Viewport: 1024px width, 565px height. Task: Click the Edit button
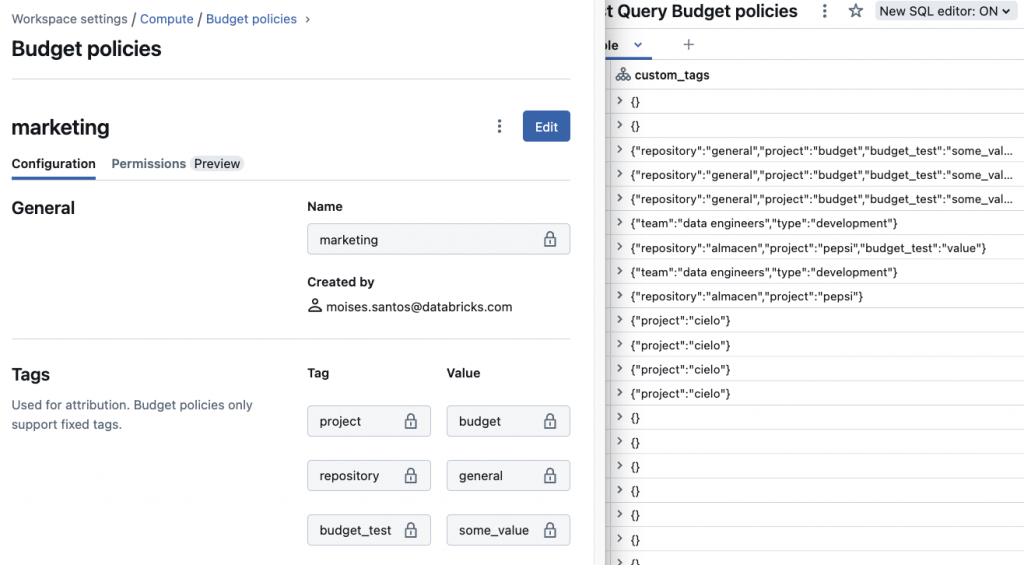point(546,126)
